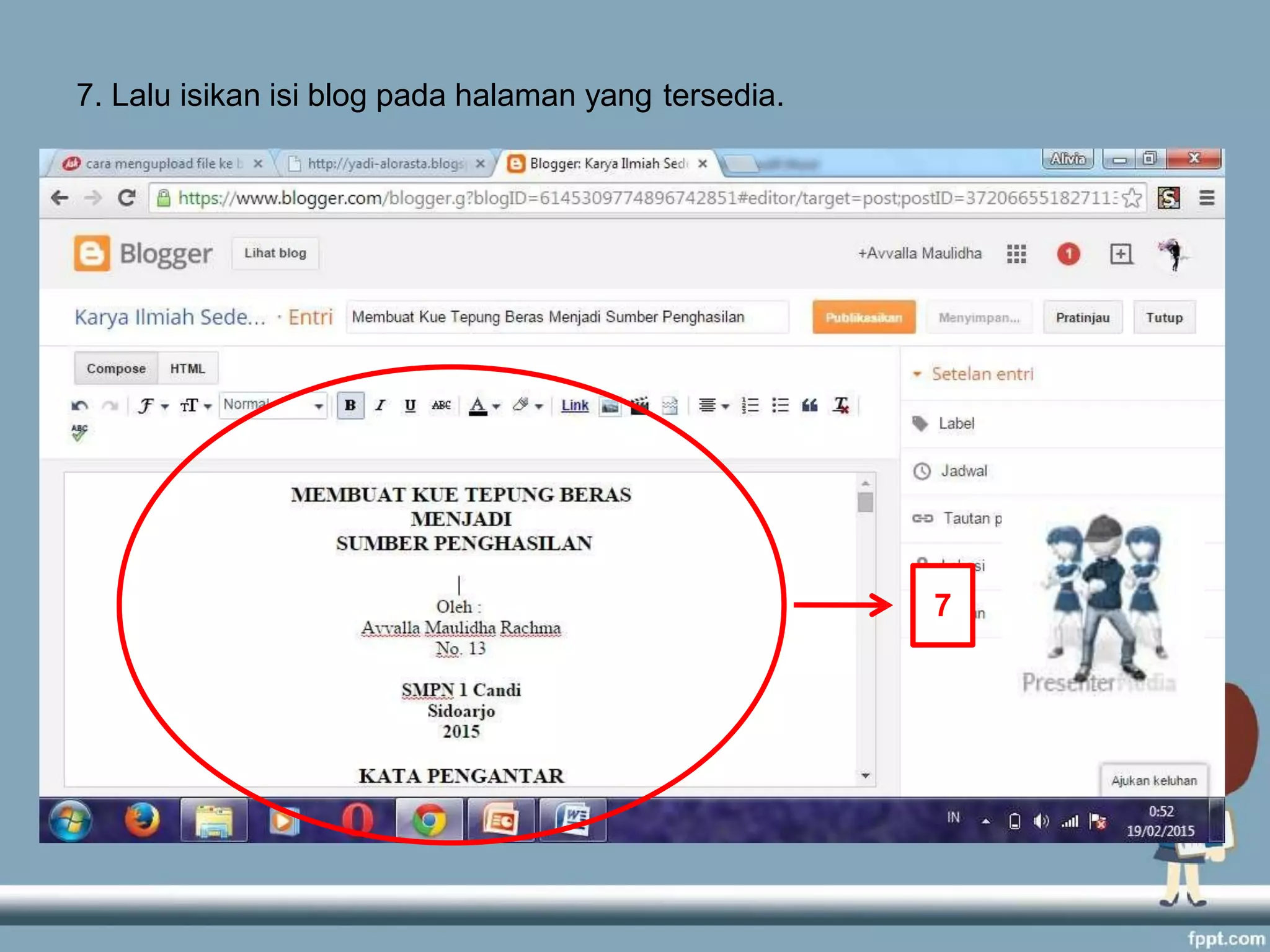
Task: Switch to the HTML editor mode
Action: click(x=187, y=368)
